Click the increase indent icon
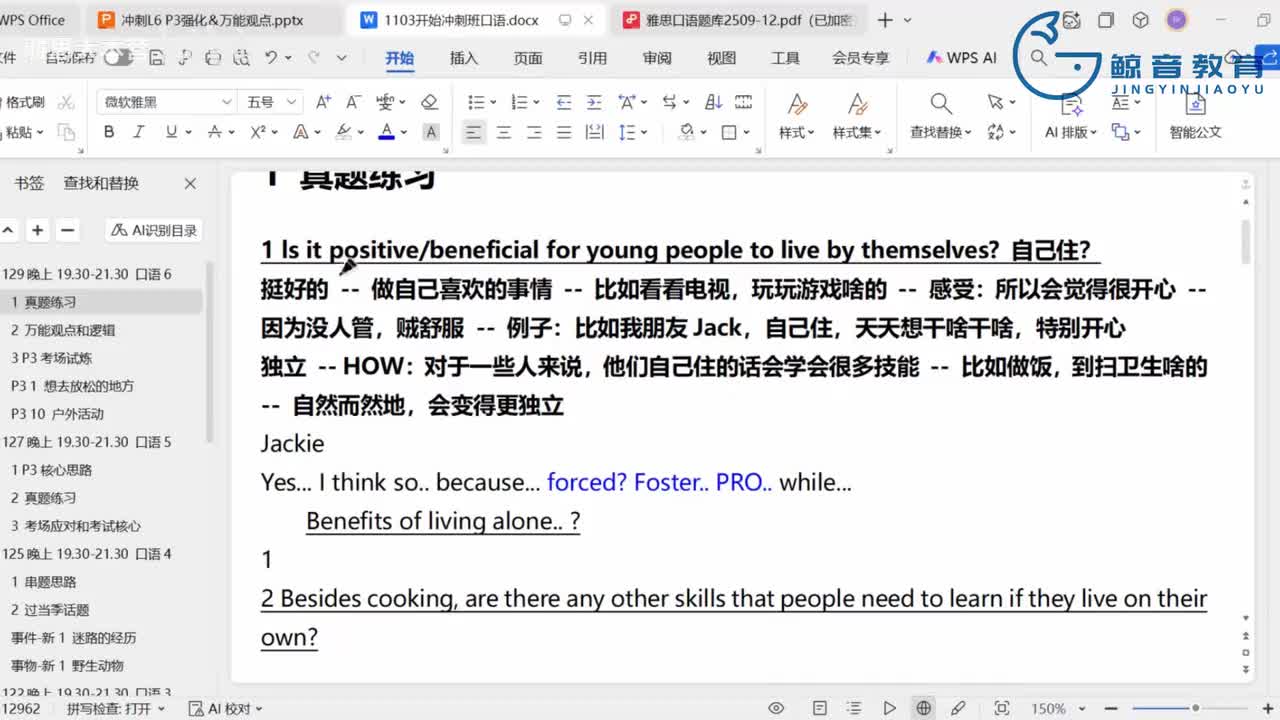Viewport: 1280px width, 720px height. 594,102
